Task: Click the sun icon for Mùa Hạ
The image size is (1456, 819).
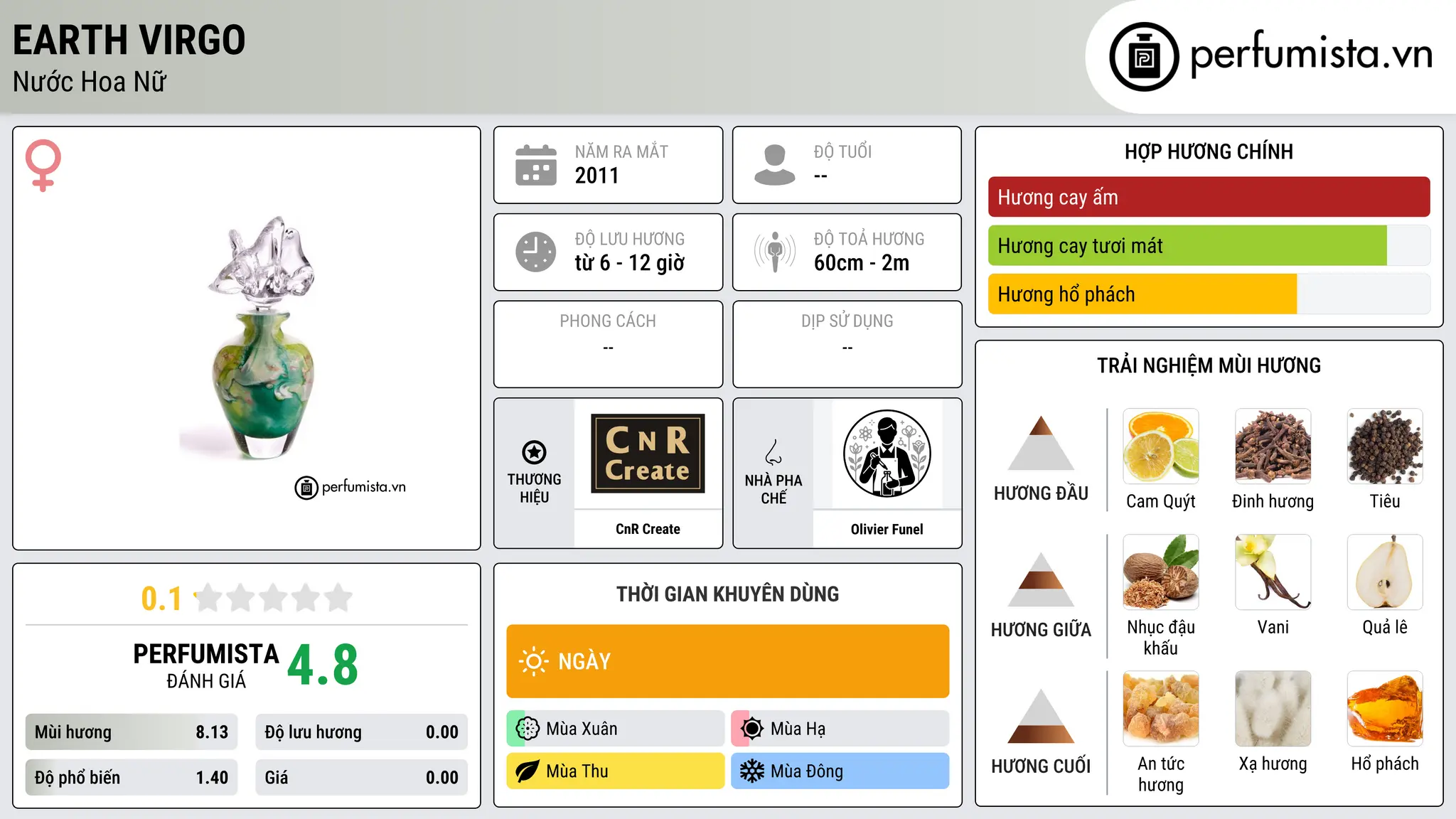Action: [x=752, y=729]
